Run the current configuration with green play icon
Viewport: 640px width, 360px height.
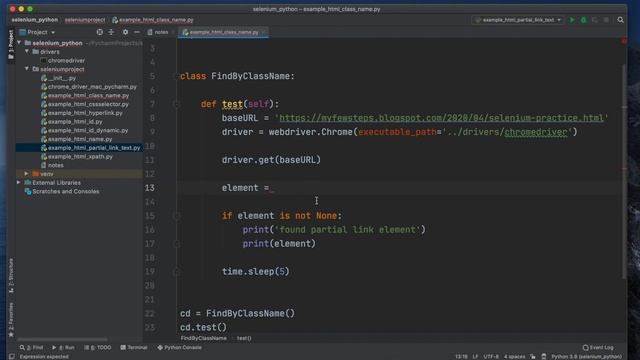coord(572,20)
